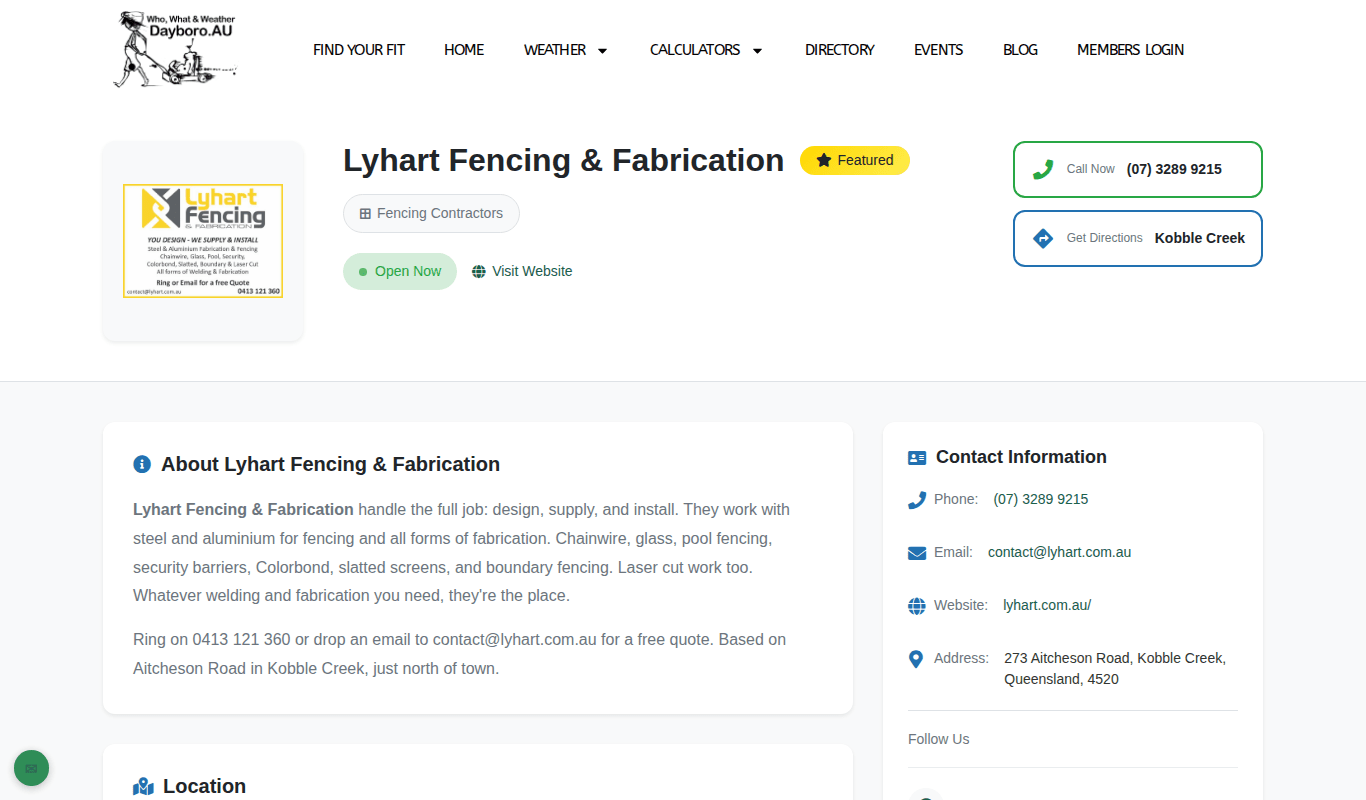Click the blue directions arrow icon
The height and width of the screenshot is (800, 1366).
coord(1043,238)
